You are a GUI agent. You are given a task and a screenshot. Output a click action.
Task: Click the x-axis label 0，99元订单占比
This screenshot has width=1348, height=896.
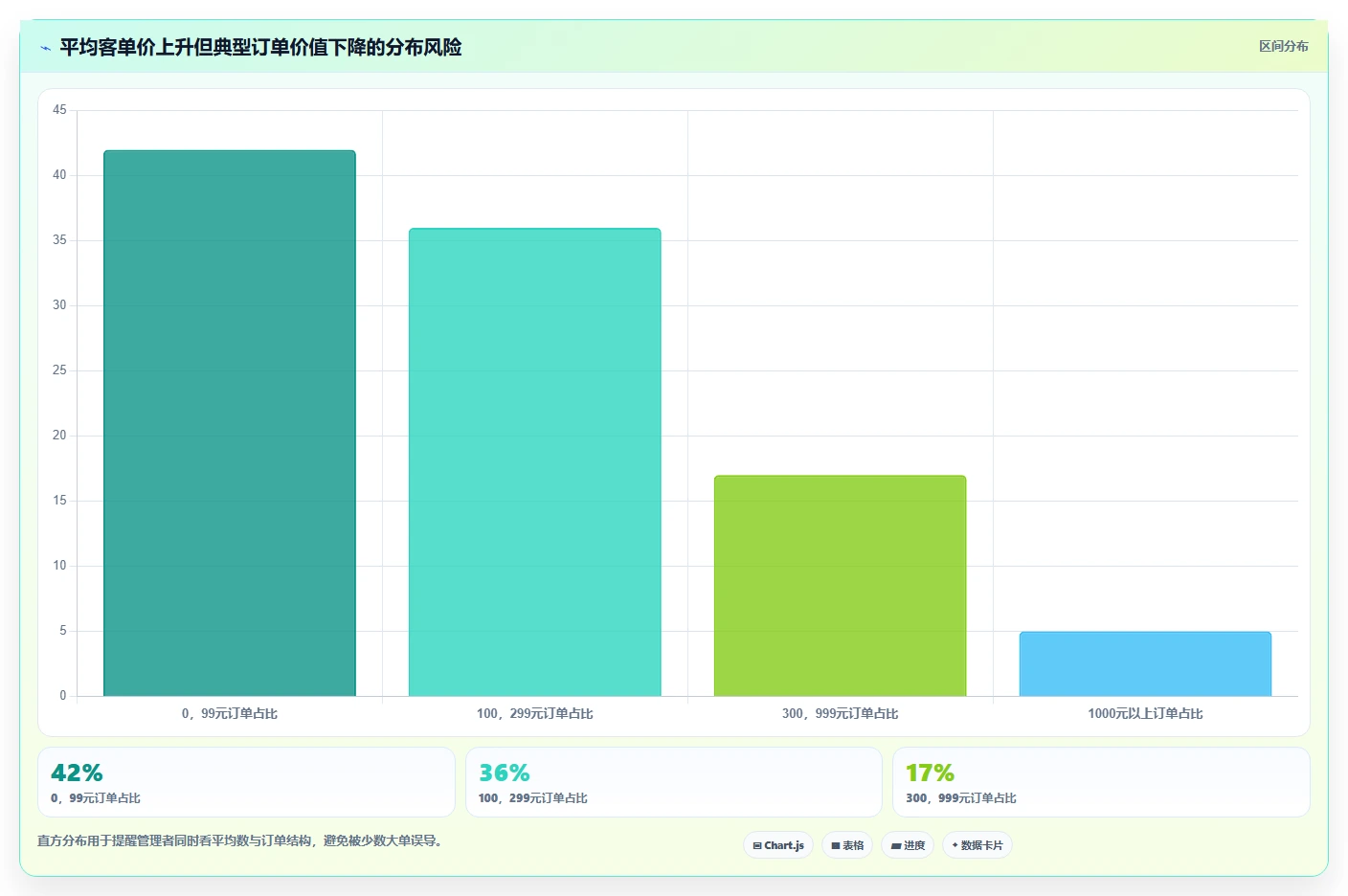[230, 713]
